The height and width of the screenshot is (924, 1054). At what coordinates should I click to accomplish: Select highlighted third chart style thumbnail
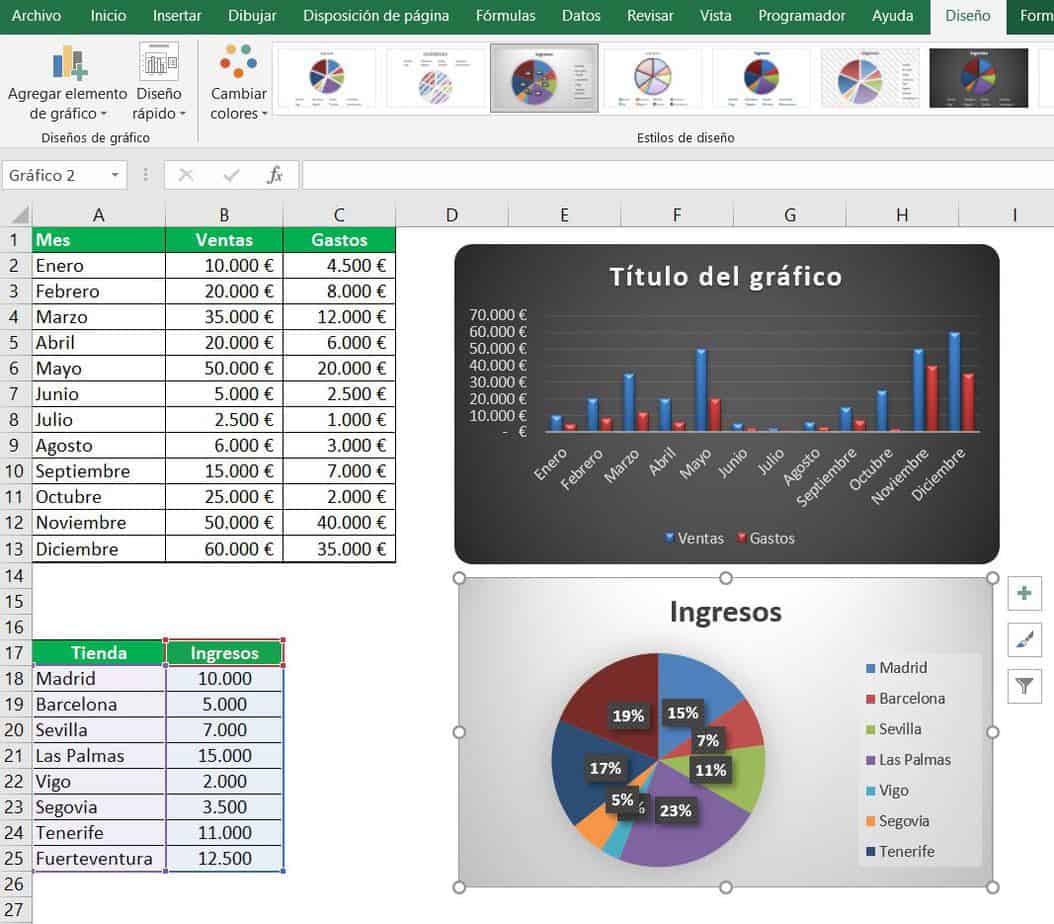(544, 78)
